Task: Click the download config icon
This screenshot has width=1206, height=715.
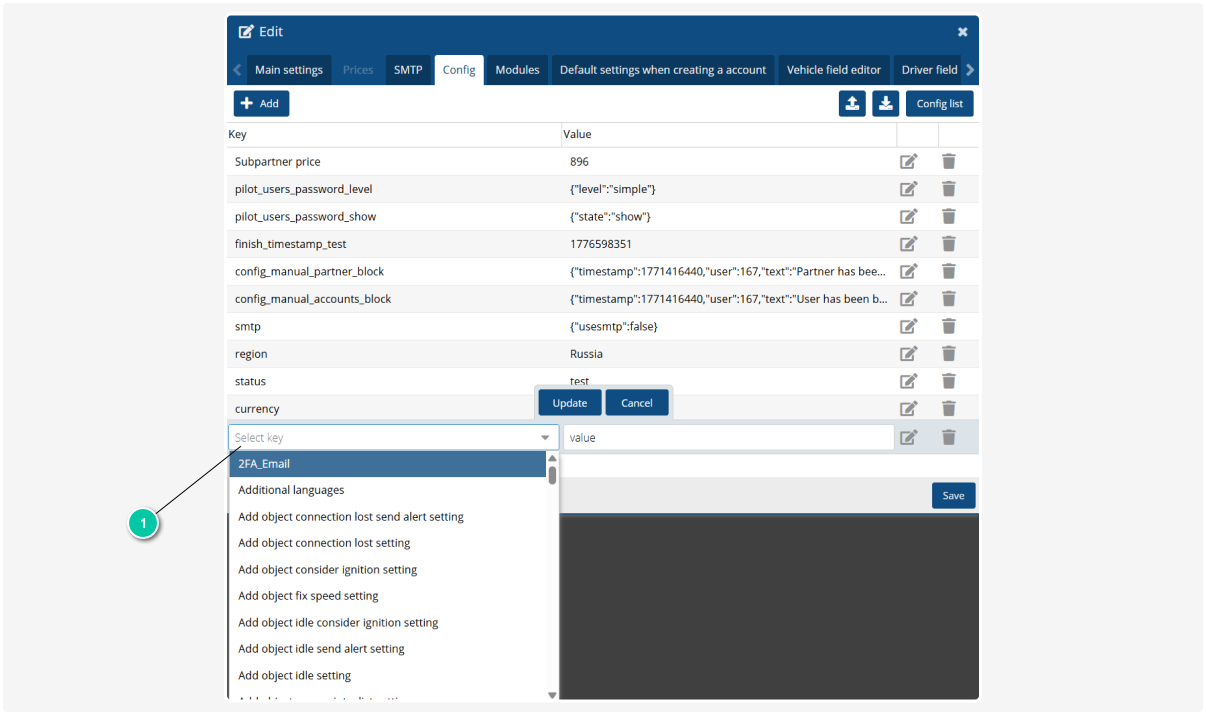Action: click(x=885, y=103)
